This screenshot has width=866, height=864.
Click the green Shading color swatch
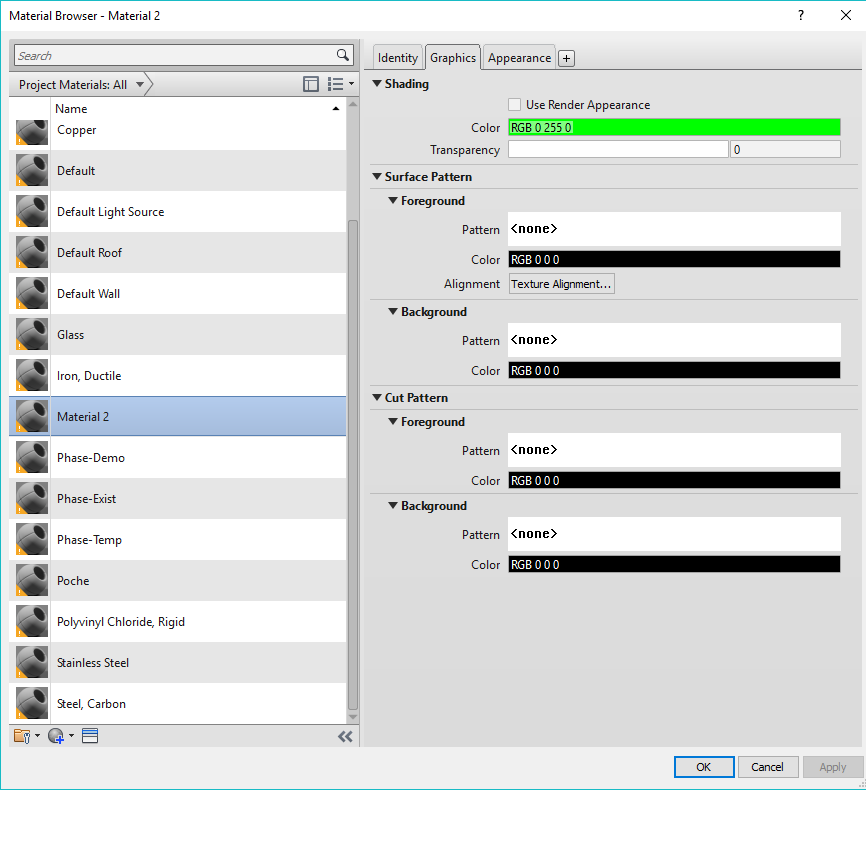pos(674,127)
